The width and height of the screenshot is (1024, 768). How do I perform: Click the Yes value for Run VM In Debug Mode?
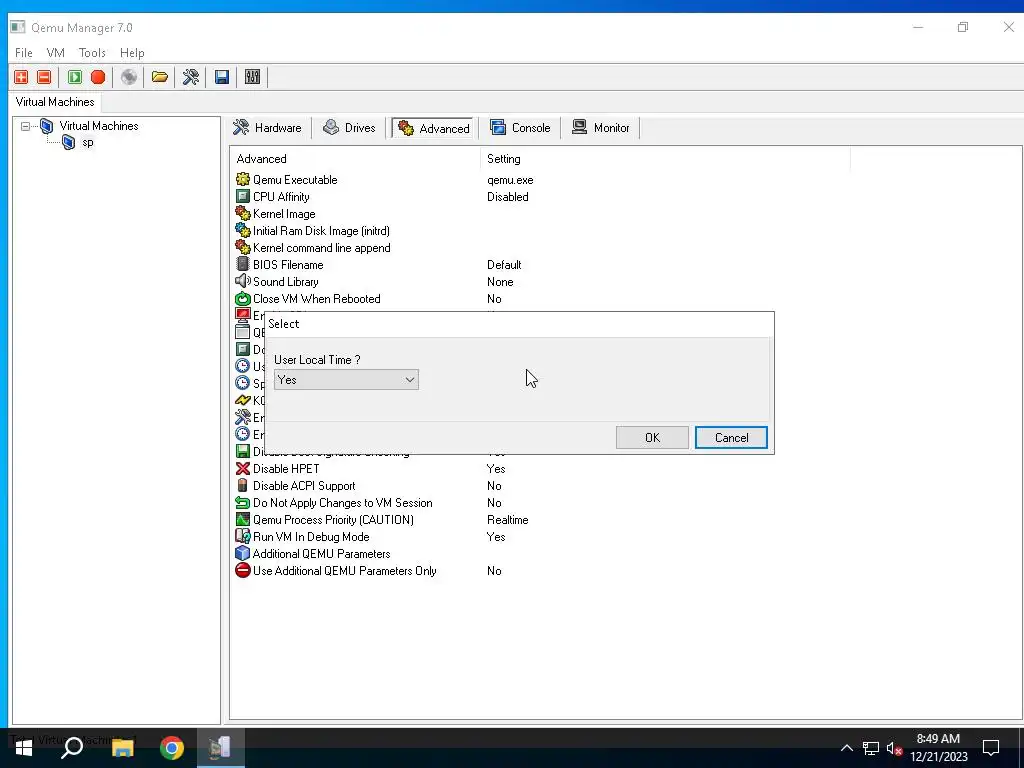[496, 537]
